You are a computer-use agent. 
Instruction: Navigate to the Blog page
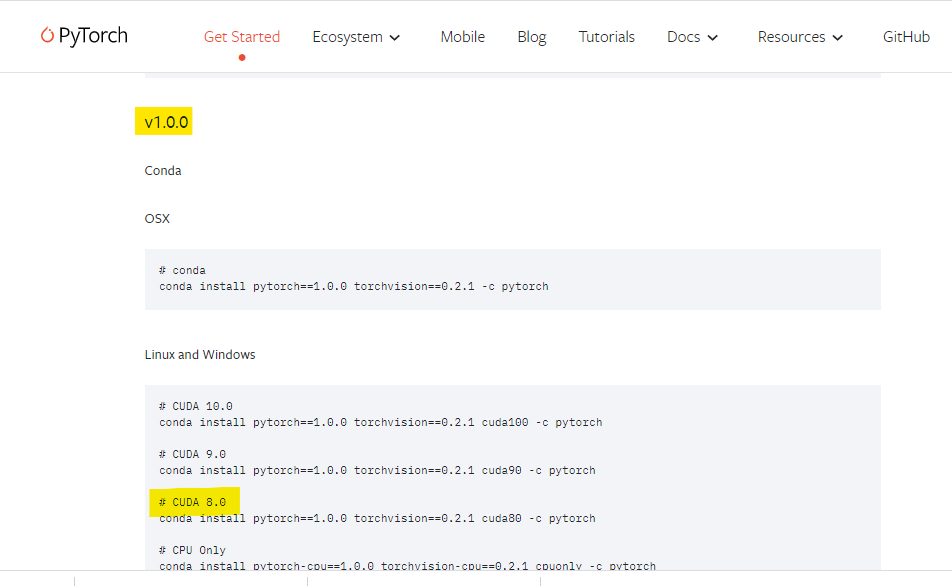click(x=531, y=36)
